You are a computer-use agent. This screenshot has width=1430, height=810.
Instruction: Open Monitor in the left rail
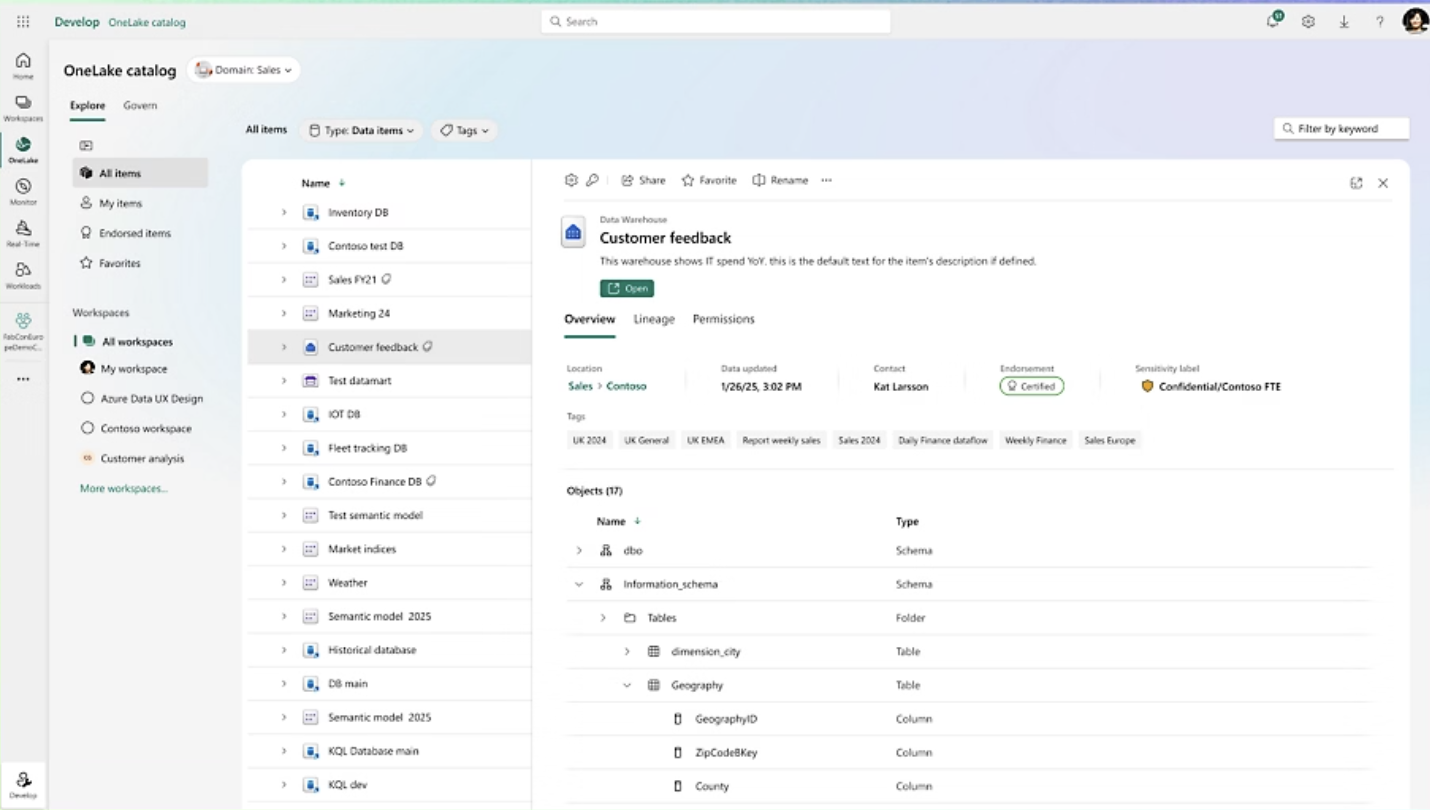coord(23,192)
